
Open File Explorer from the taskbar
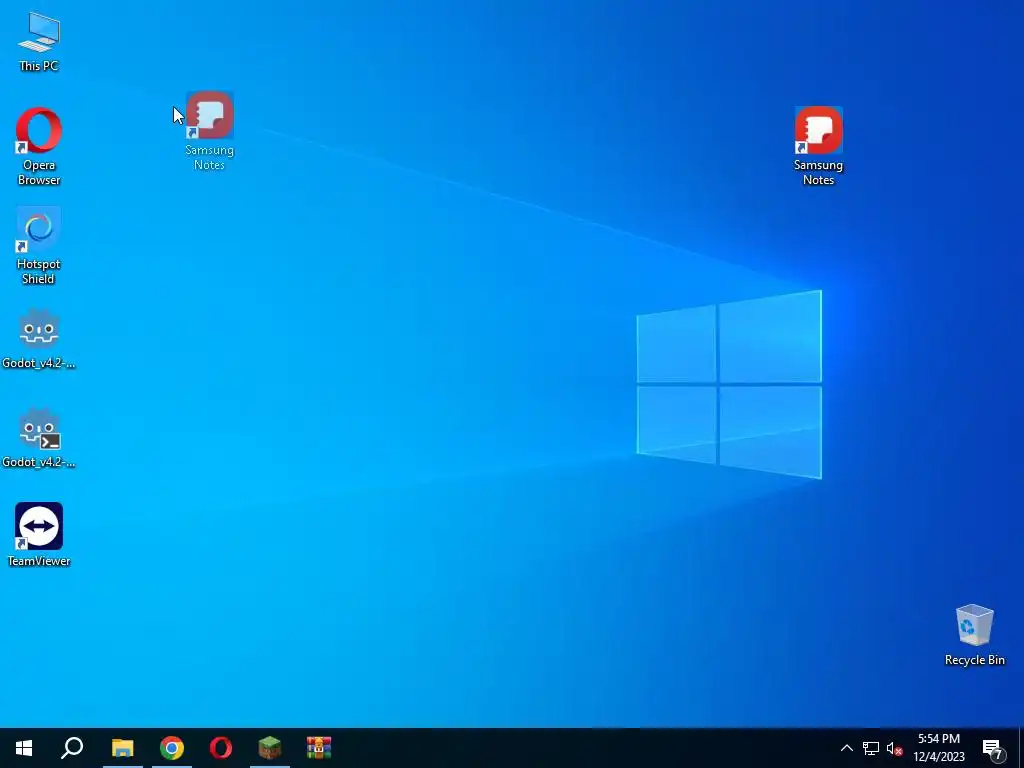point(122,748)
